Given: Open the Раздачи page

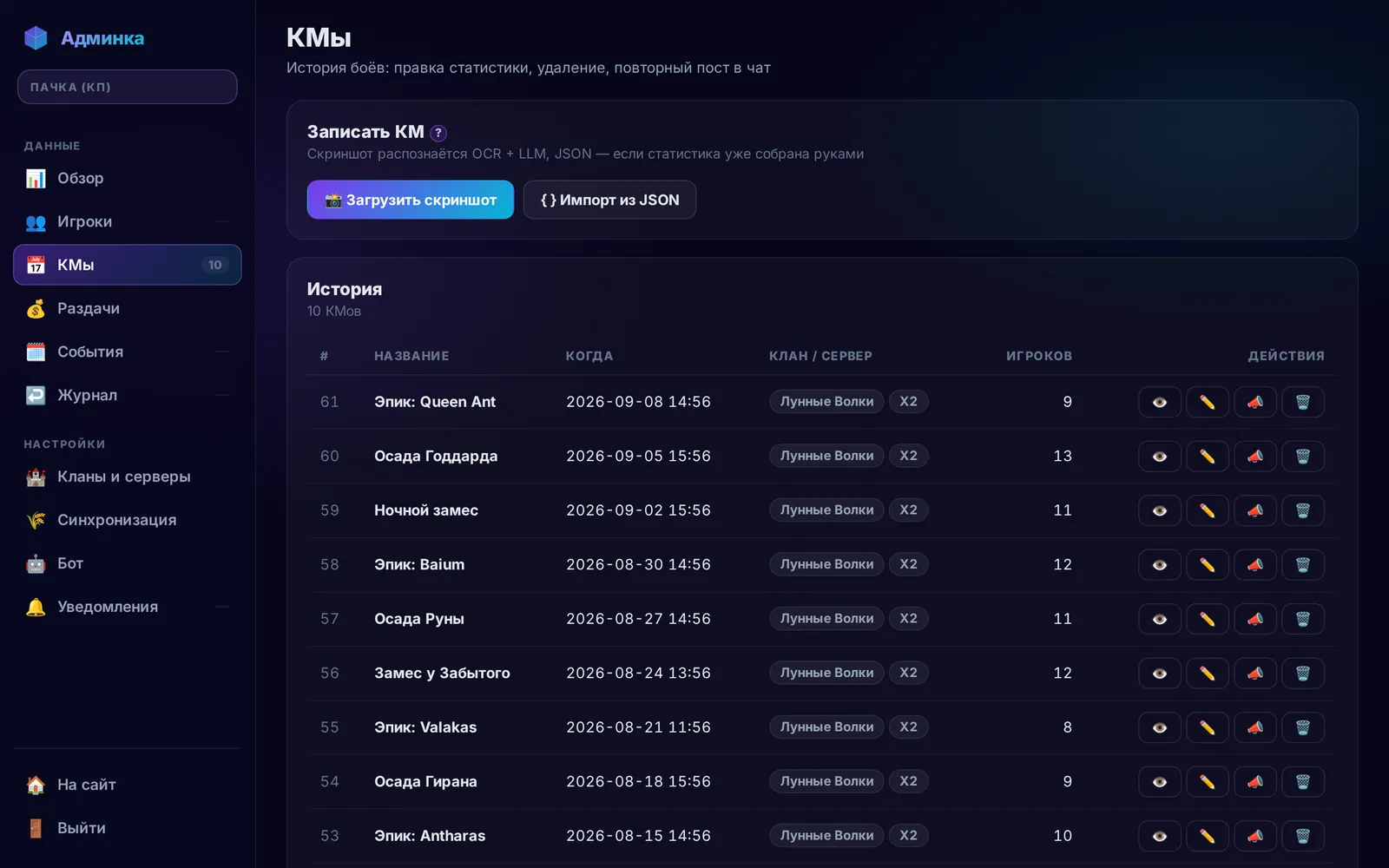Looking at the screenshot, I should coord(128,308).
